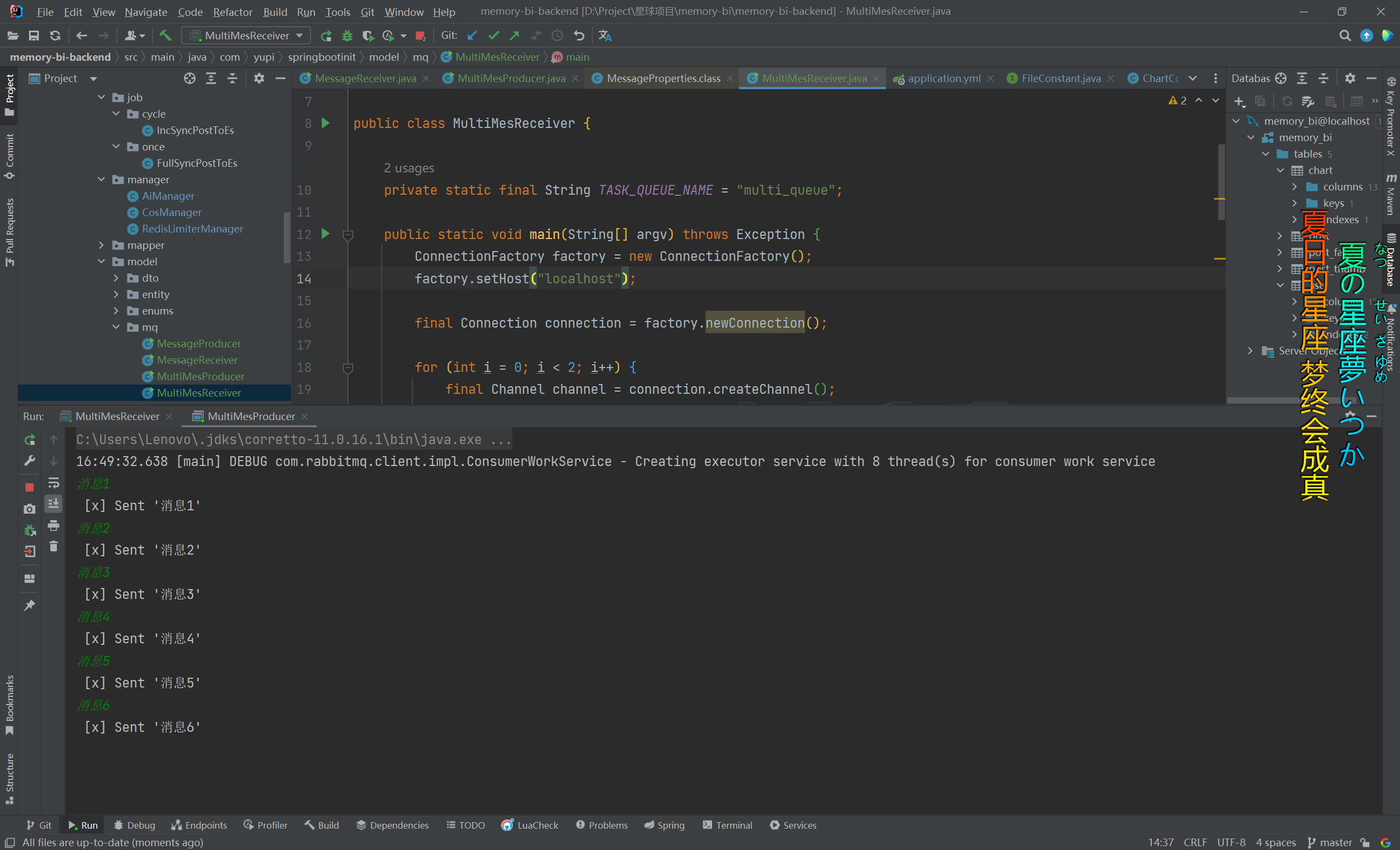Toggle the Structure tool window stripe button

click(9, 778)
